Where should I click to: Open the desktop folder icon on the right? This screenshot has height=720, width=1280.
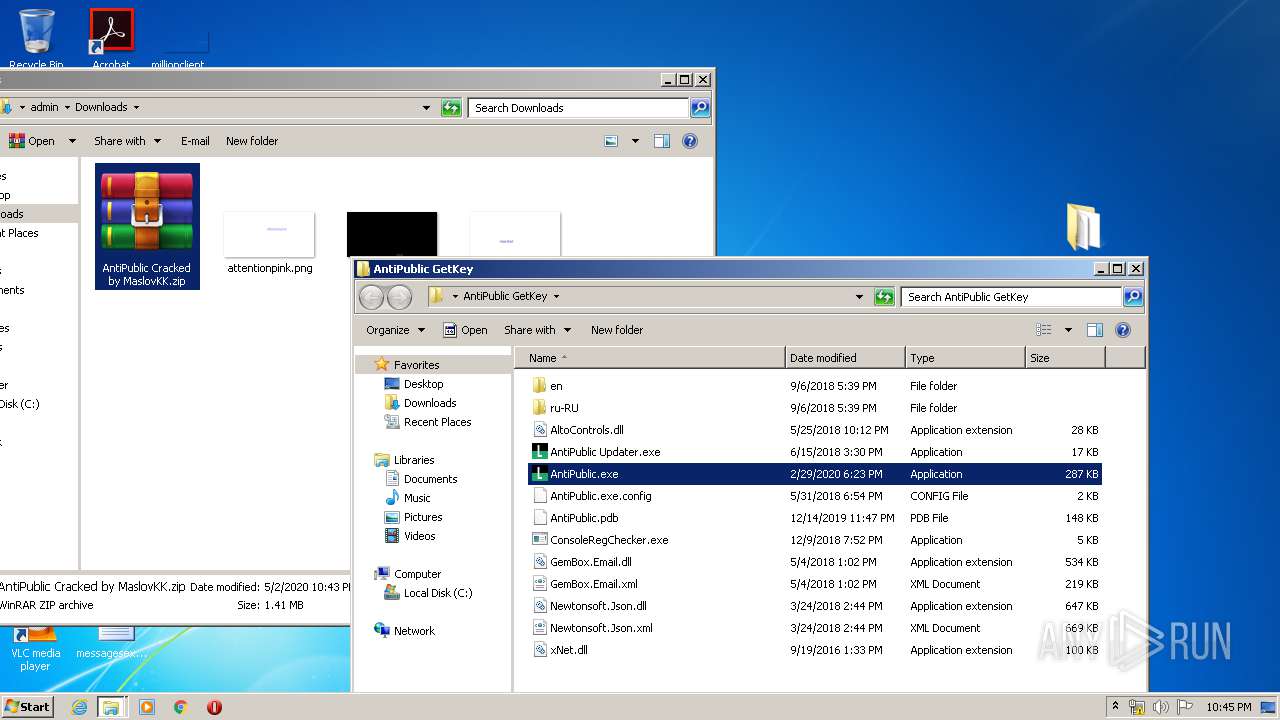pyautogui.click(x=1083, y=226)
